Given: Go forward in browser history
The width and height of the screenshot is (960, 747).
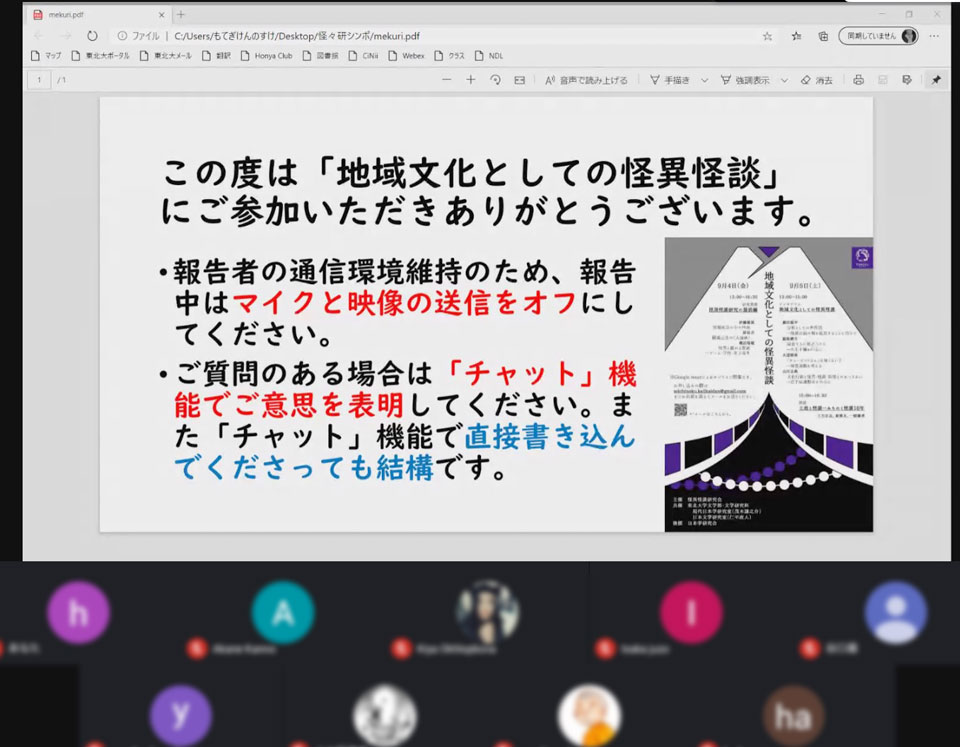Looking at the screenshot, I should tap(66, 36).
